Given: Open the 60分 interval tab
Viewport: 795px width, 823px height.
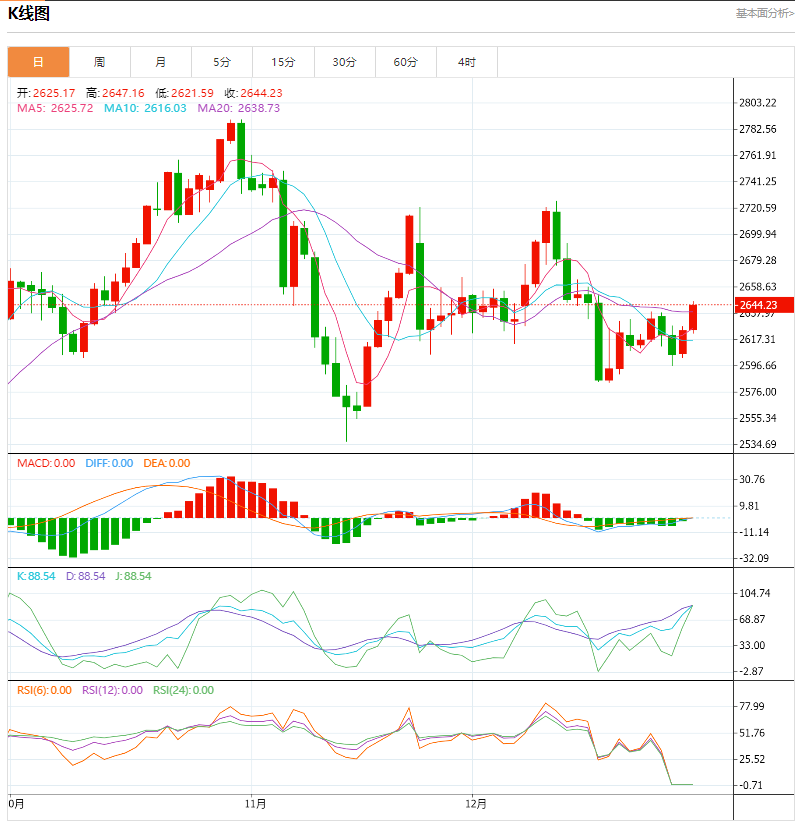Looking at the screenshot, I should (406, 62).
